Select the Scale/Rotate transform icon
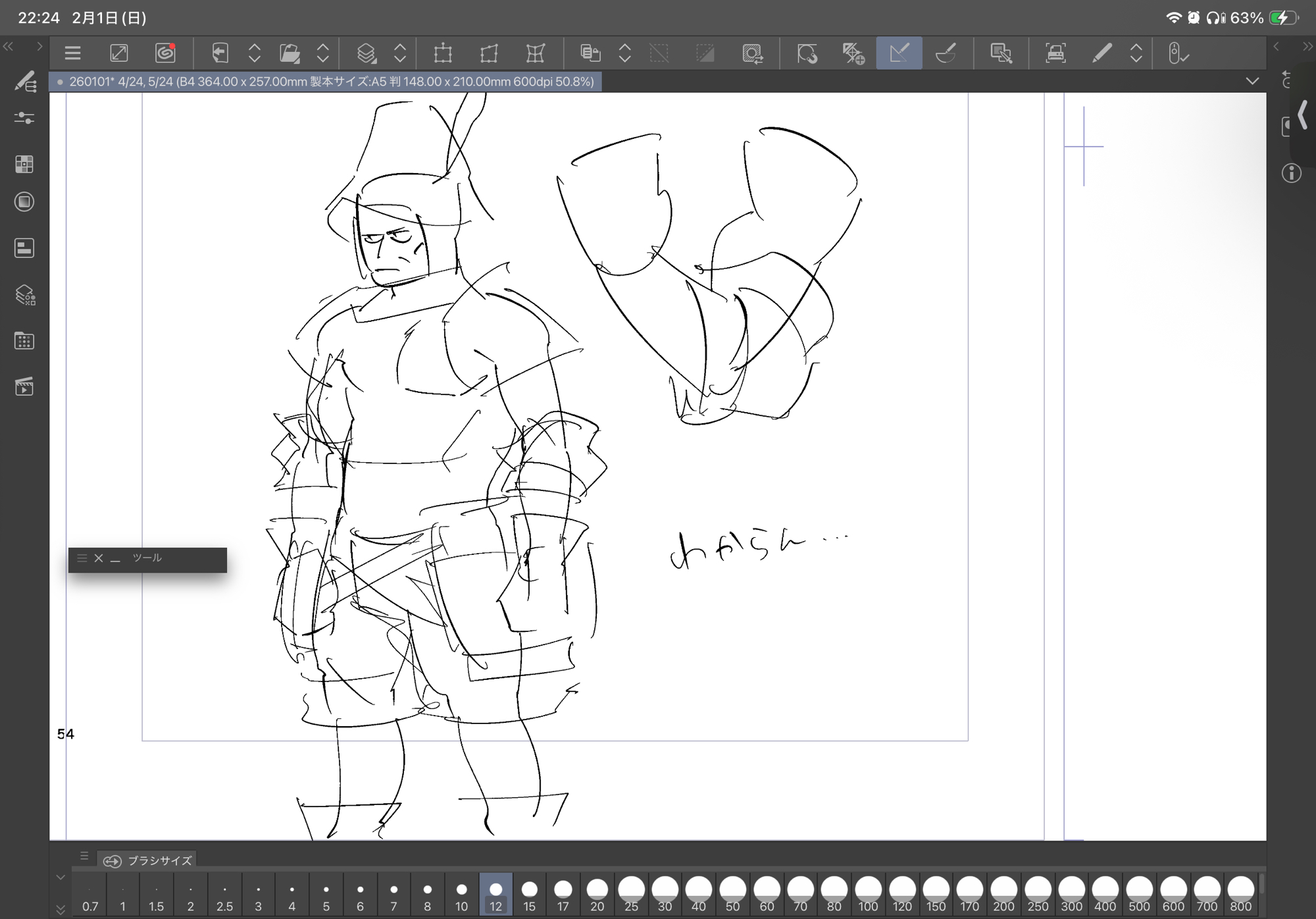Screen dimensions: 1316x919 443,53
